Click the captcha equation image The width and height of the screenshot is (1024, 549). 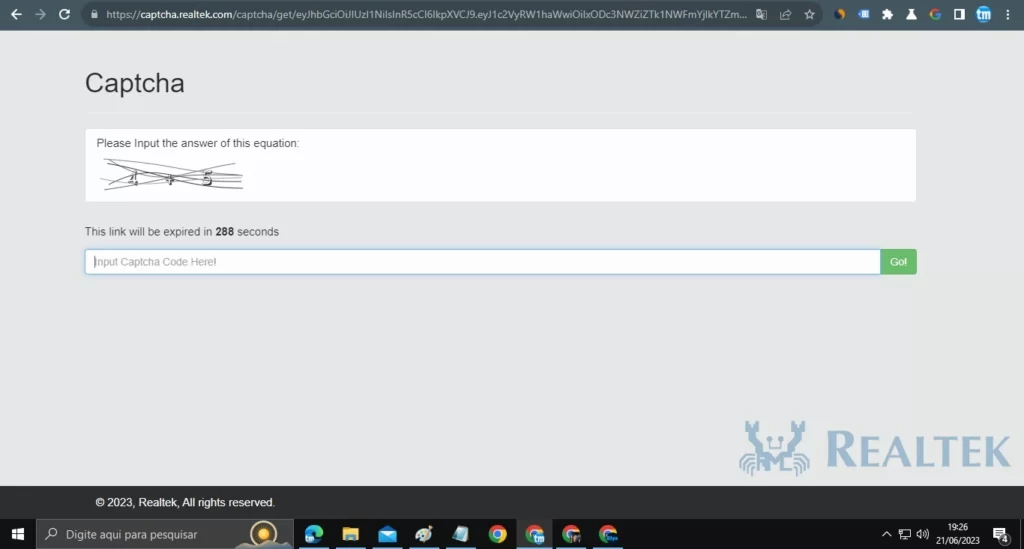tap(172, 175)
